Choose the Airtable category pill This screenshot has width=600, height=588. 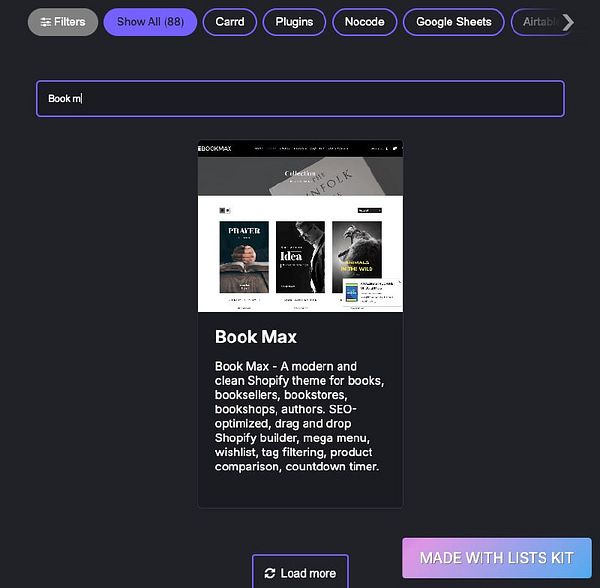pos(538,22)
